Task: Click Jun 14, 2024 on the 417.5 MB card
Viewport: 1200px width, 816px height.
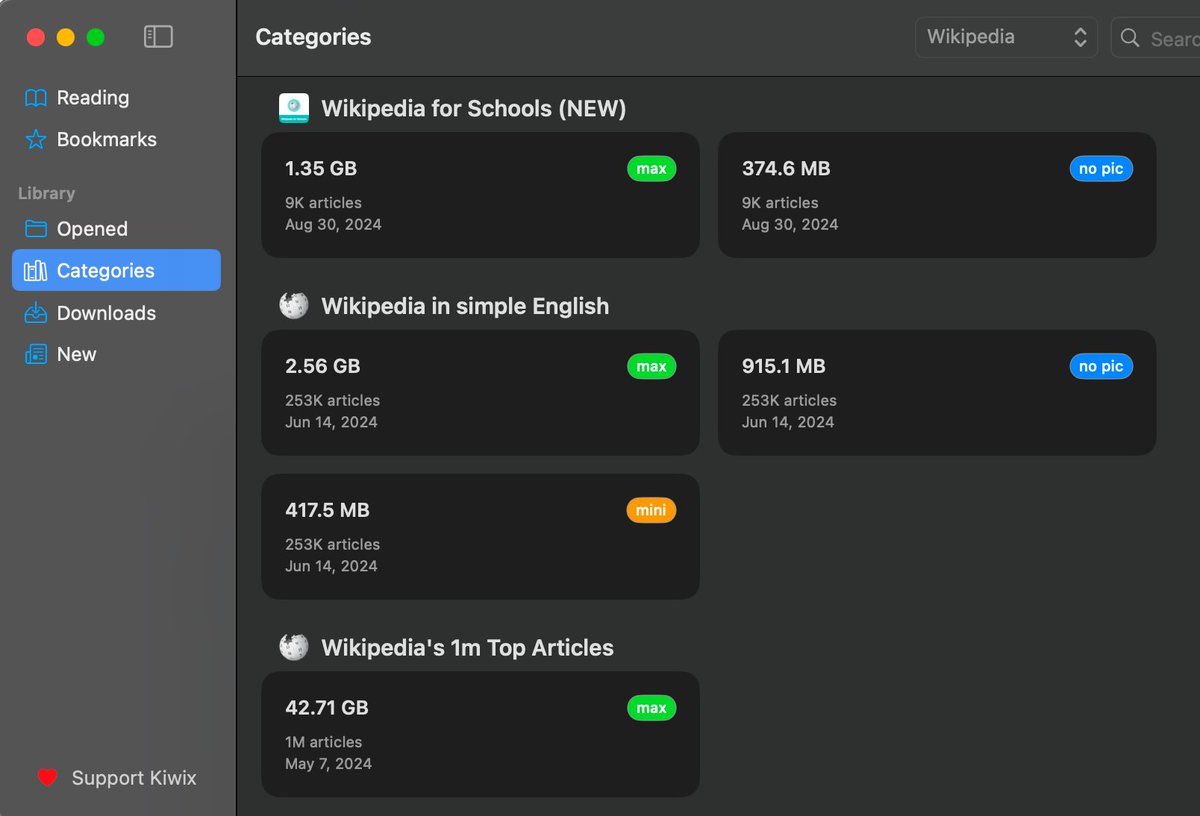Action: 331,566
